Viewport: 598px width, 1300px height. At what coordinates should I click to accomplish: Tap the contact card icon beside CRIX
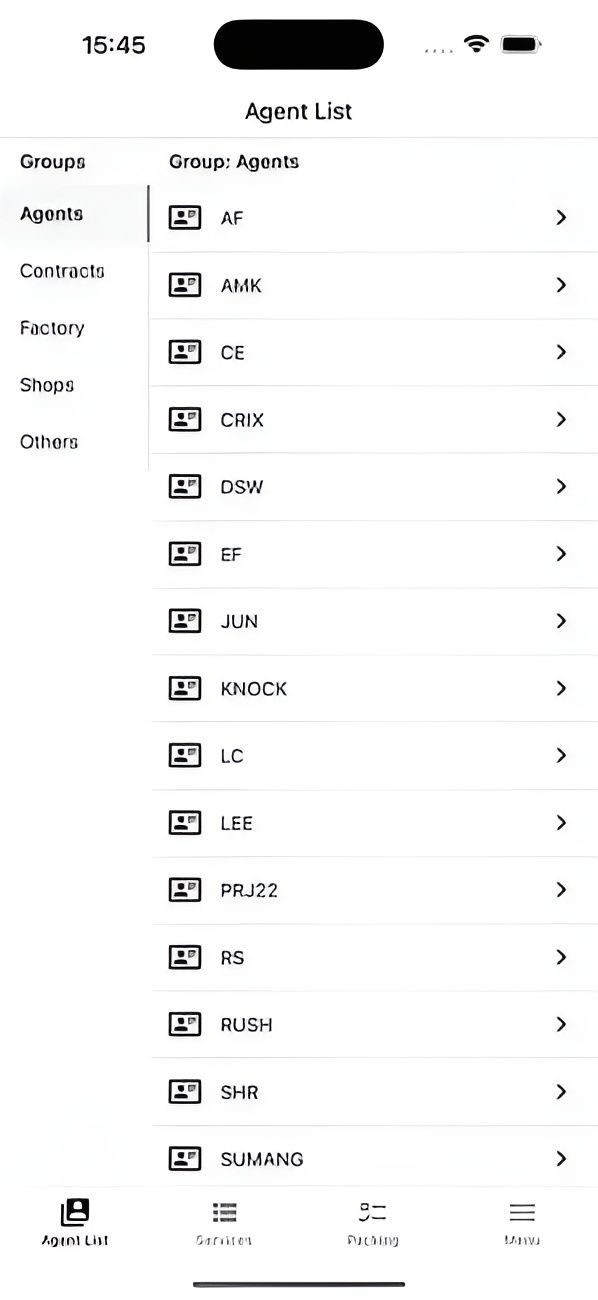coord(185,419)
